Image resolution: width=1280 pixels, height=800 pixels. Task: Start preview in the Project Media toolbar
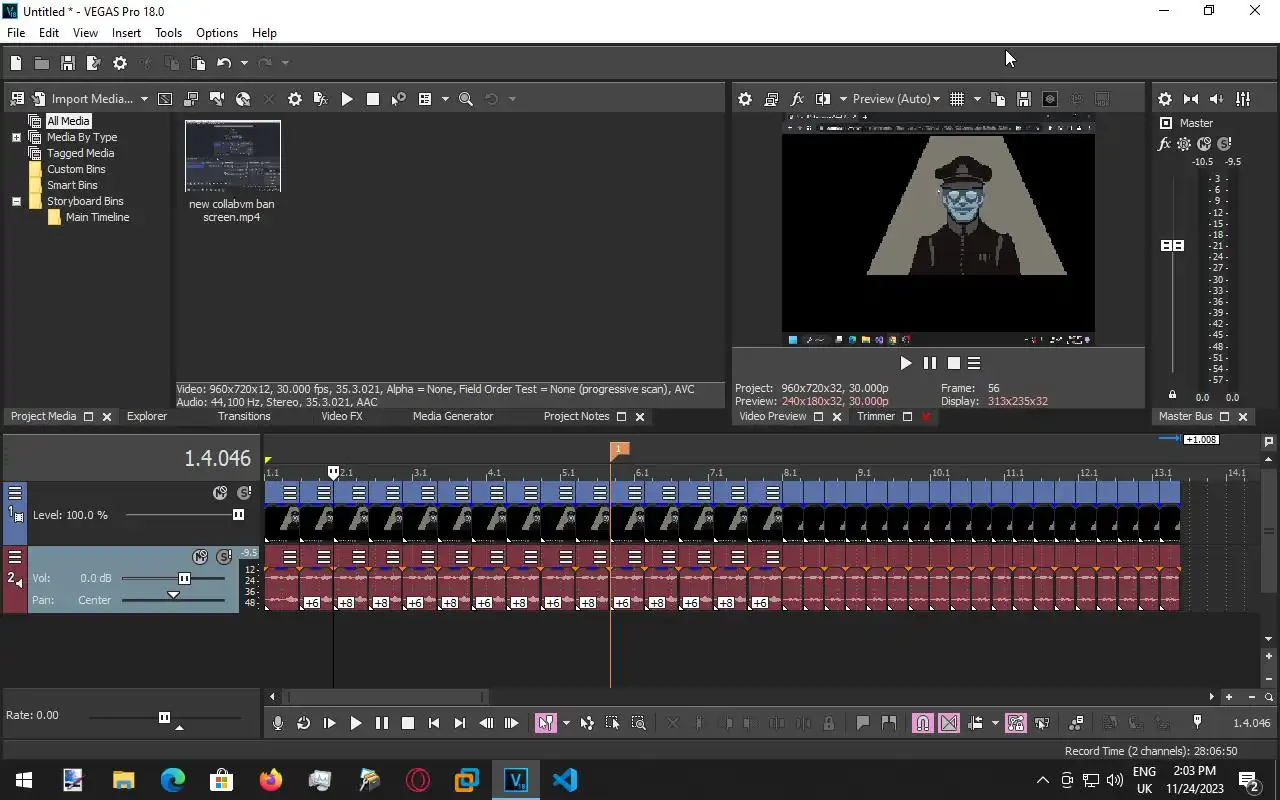click(347, 99)
